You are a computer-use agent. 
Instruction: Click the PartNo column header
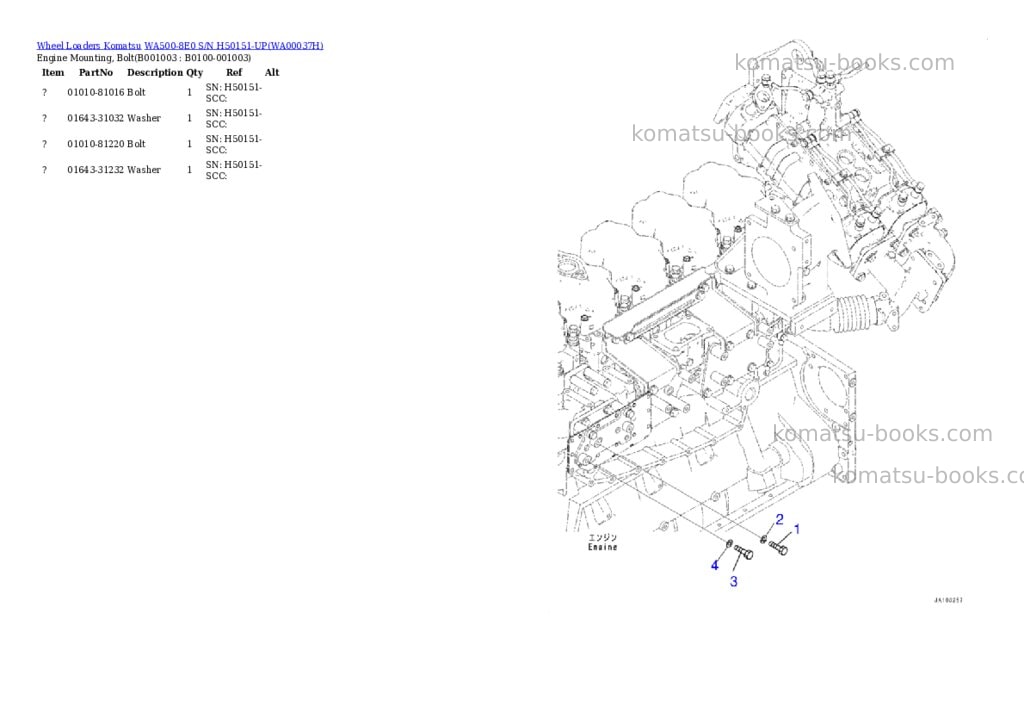[96, 72]
